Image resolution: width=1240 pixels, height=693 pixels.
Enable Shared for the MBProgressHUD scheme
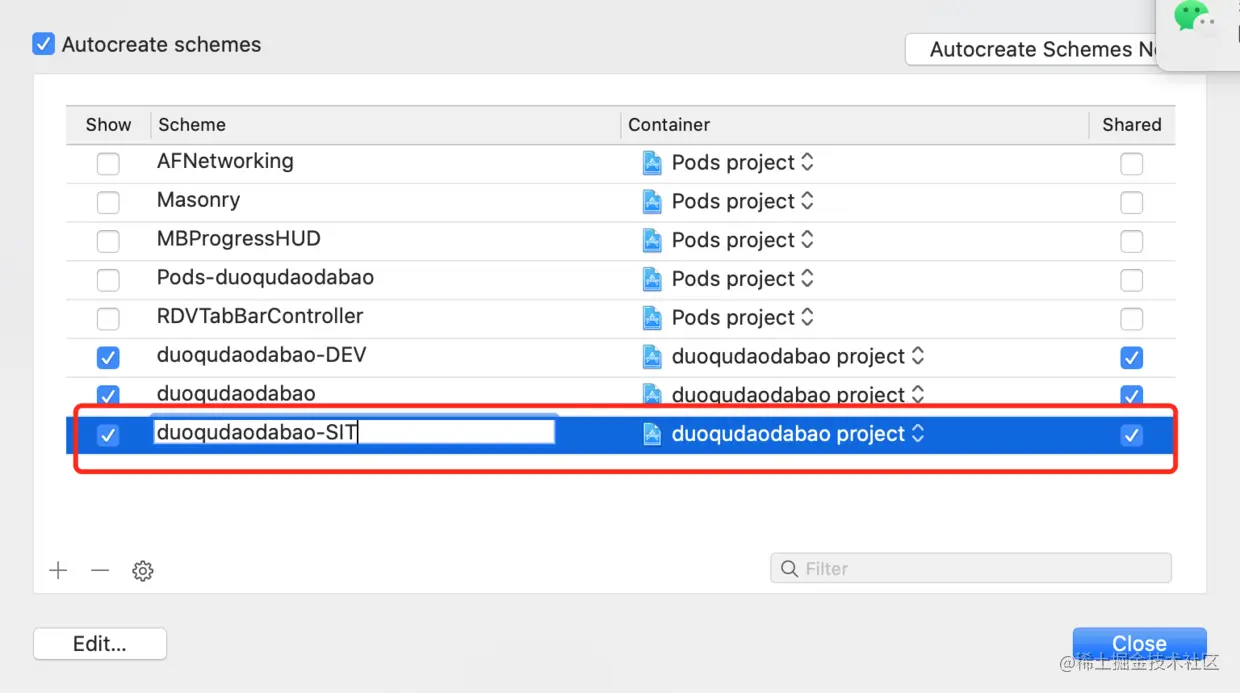[x=1131, y=241]
